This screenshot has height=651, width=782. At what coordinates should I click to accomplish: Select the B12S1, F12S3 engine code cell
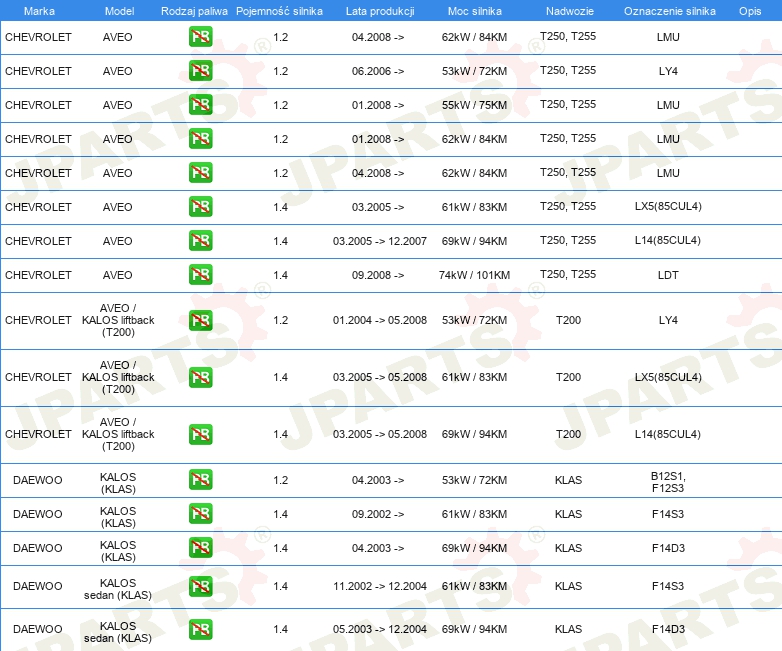(667, 480)
